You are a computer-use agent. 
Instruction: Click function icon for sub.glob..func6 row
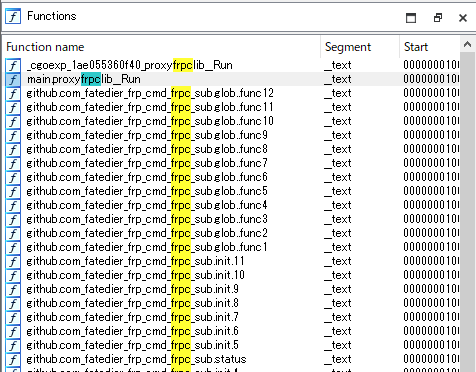(x=13, y=177)
